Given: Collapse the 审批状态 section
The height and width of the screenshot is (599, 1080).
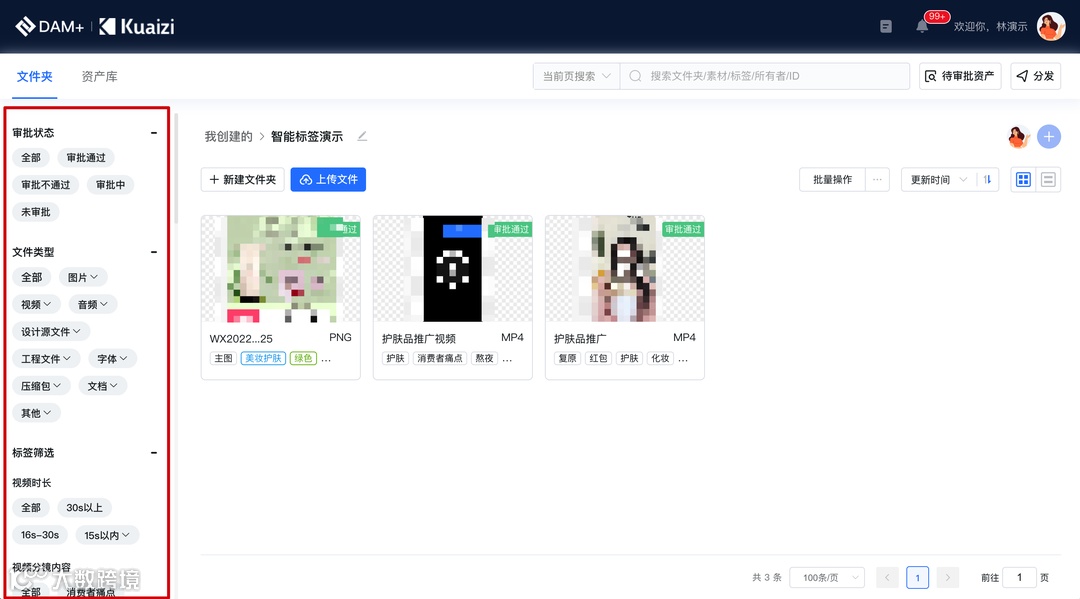Looking at the screenshot, I should tap(154, 133).
